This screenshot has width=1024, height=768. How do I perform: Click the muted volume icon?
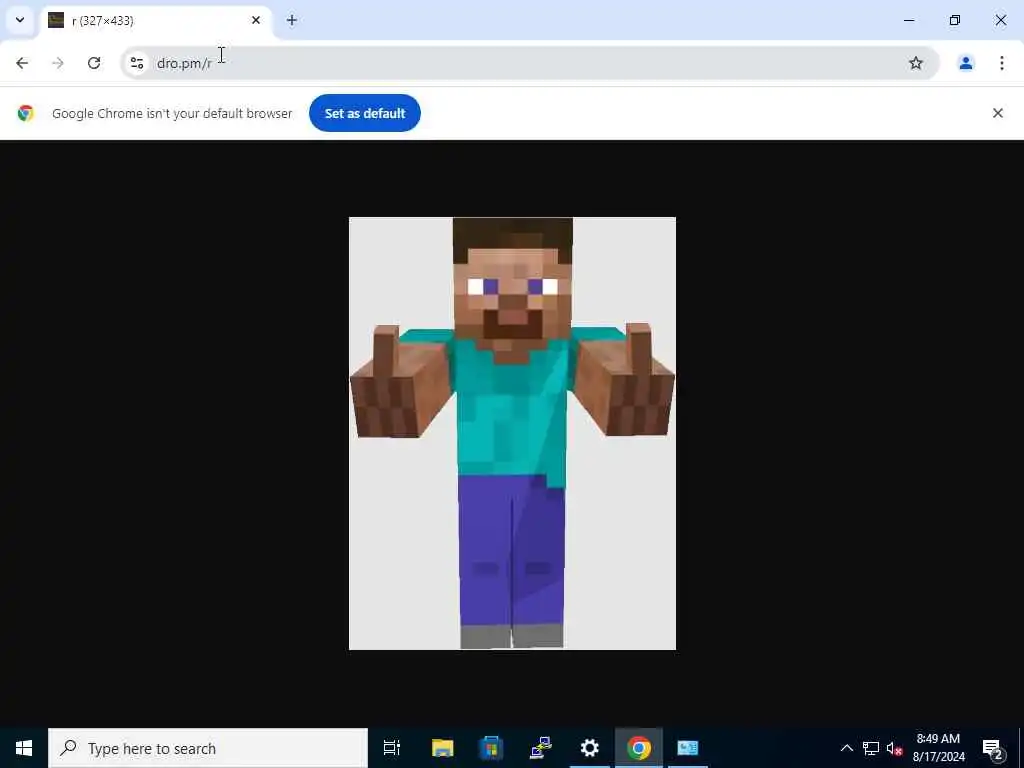point(894,748)
